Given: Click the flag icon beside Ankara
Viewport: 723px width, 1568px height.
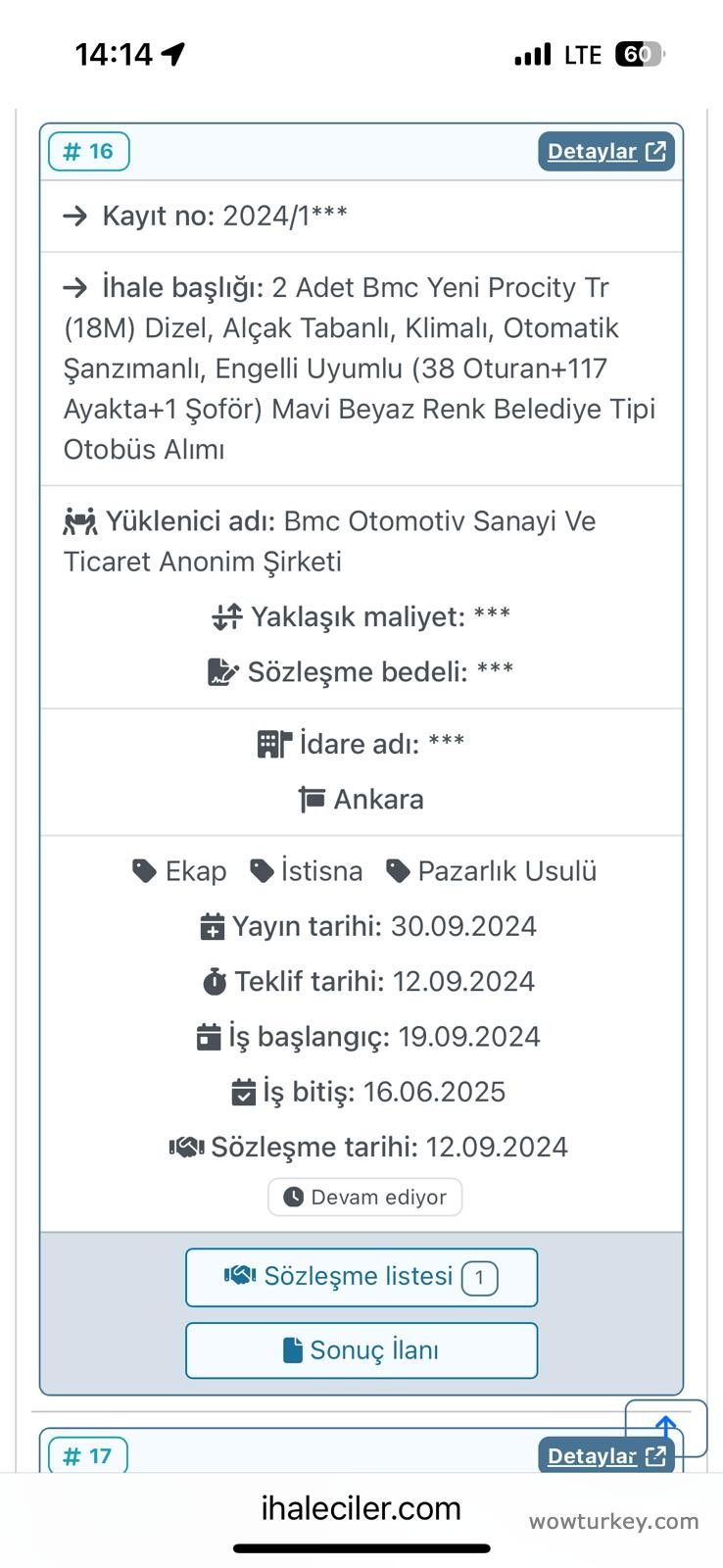Looking at the screenshot, I should click(x=312, y=800).
